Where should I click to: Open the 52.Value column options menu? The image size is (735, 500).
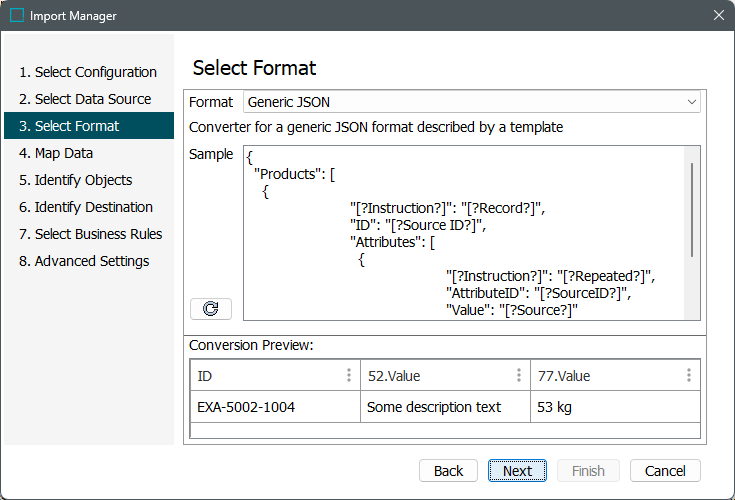(x=519, y=376)
